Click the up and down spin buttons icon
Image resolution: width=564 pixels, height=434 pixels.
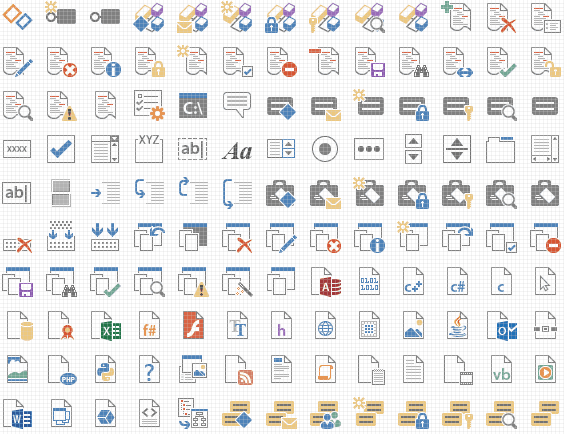(x=413, y=149)
